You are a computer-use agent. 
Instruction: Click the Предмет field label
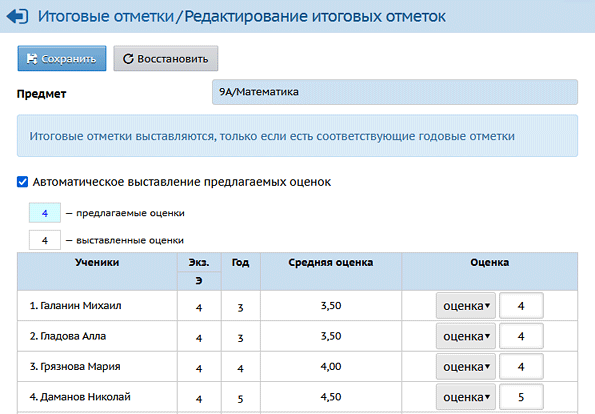41,94
